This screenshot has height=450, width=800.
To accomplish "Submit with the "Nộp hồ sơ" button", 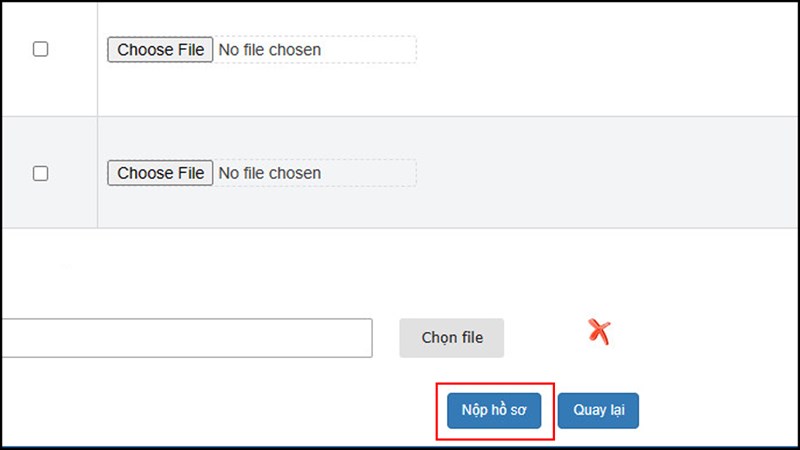I will point(494,410).
